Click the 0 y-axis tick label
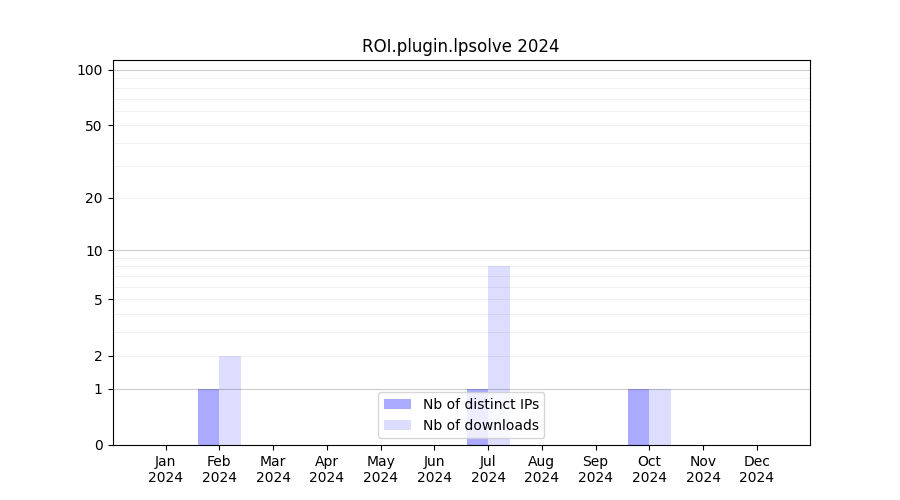Screen dimensions: 900x500 coord(98,445)
